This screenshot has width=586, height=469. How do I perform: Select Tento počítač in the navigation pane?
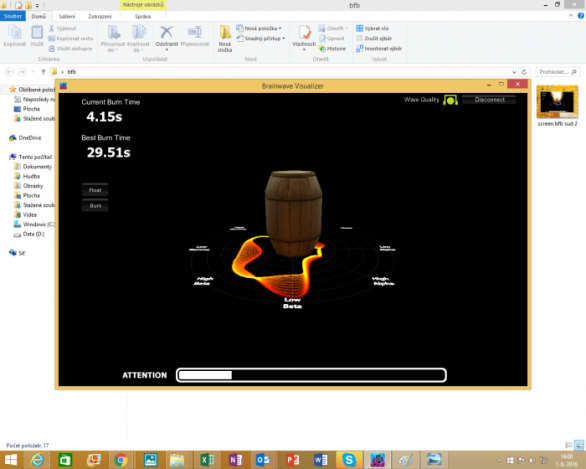[31, 157]
